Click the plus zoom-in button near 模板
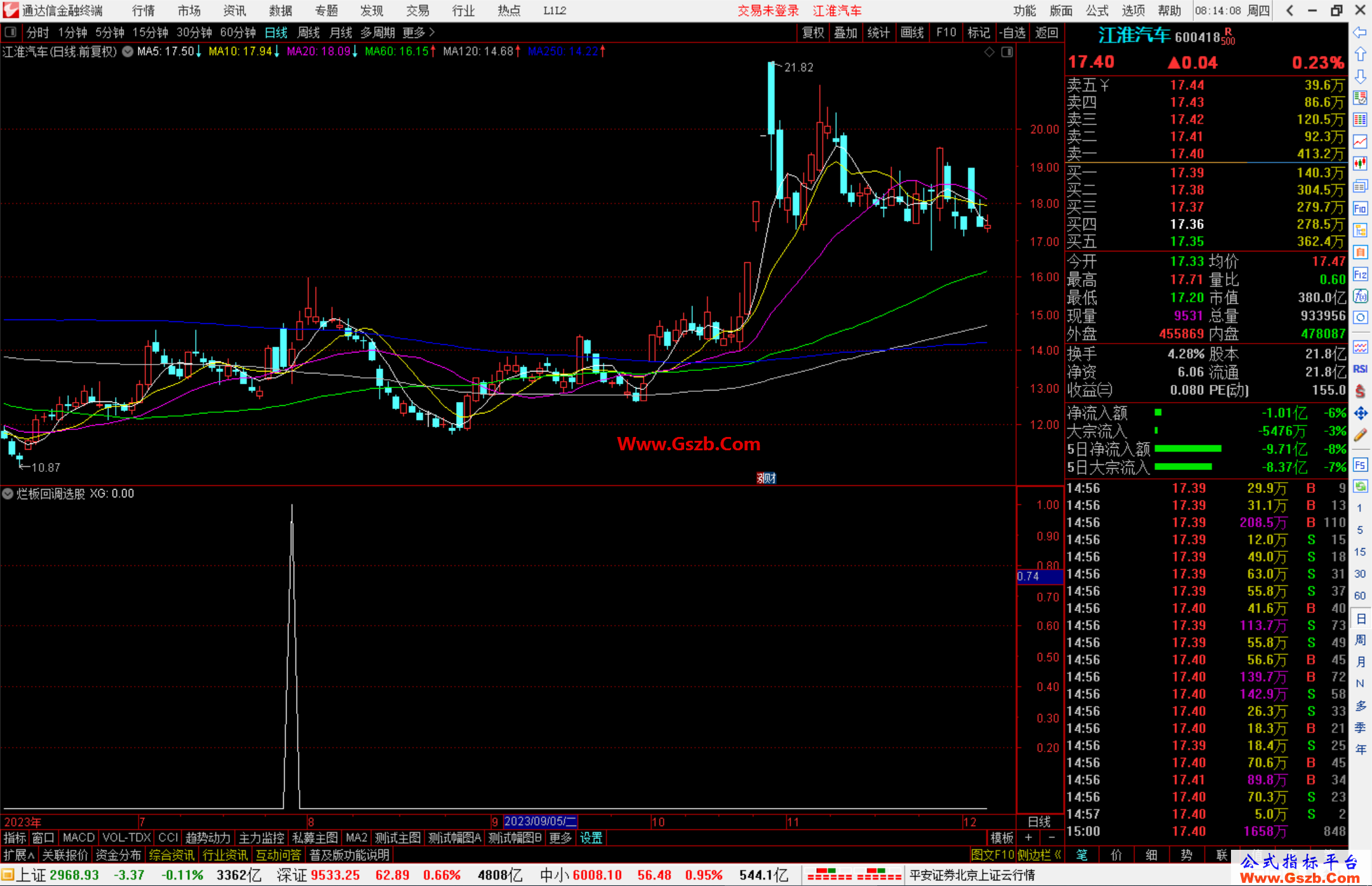 (1028, 838)
